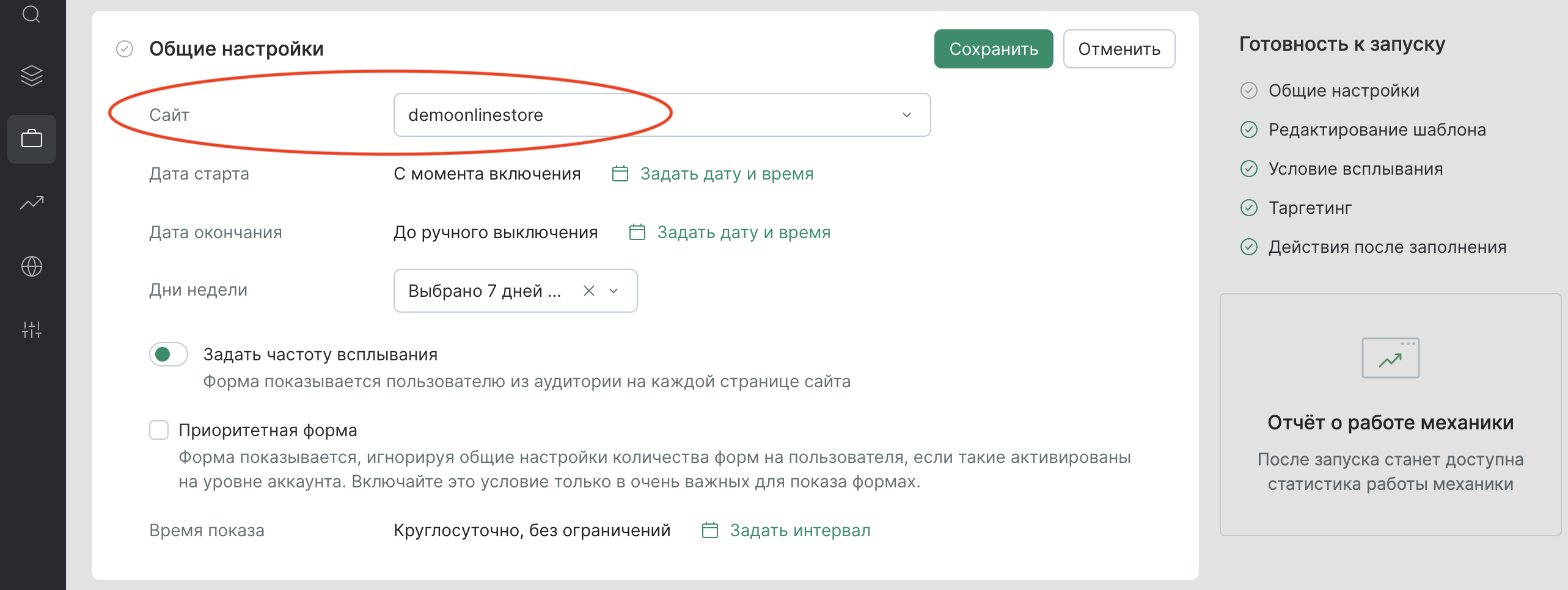Click Дни недели label

point(199,290)
